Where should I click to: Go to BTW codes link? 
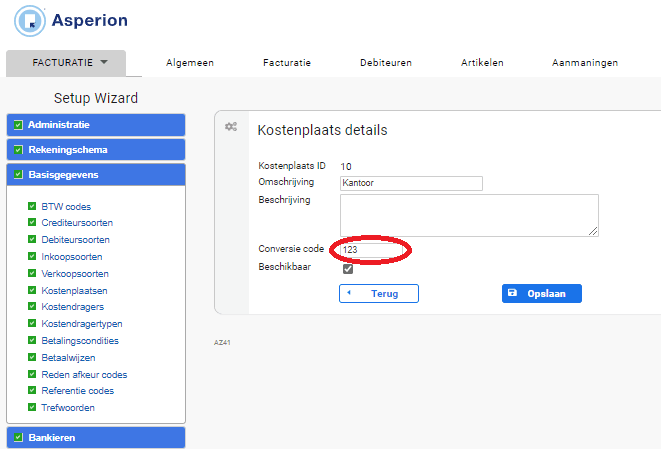pyautogui.click(x=66, y=207)
